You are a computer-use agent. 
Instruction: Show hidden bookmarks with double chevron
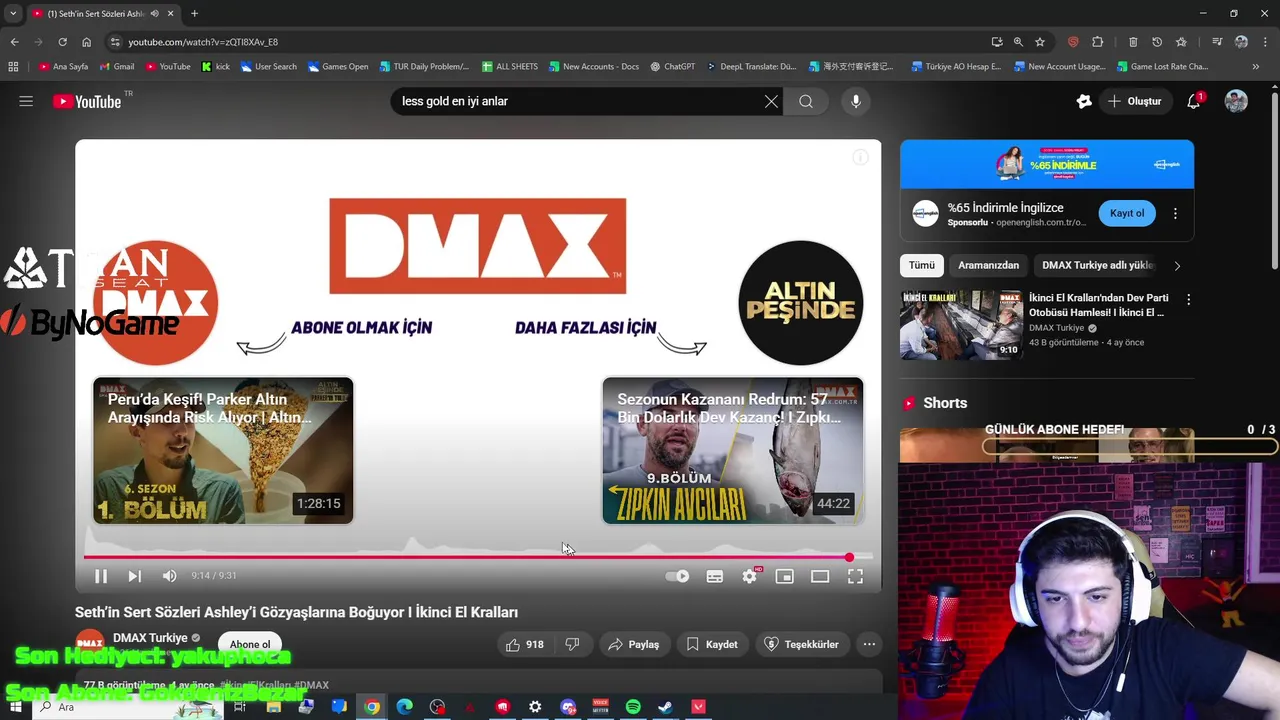[x=1256, y=67]
